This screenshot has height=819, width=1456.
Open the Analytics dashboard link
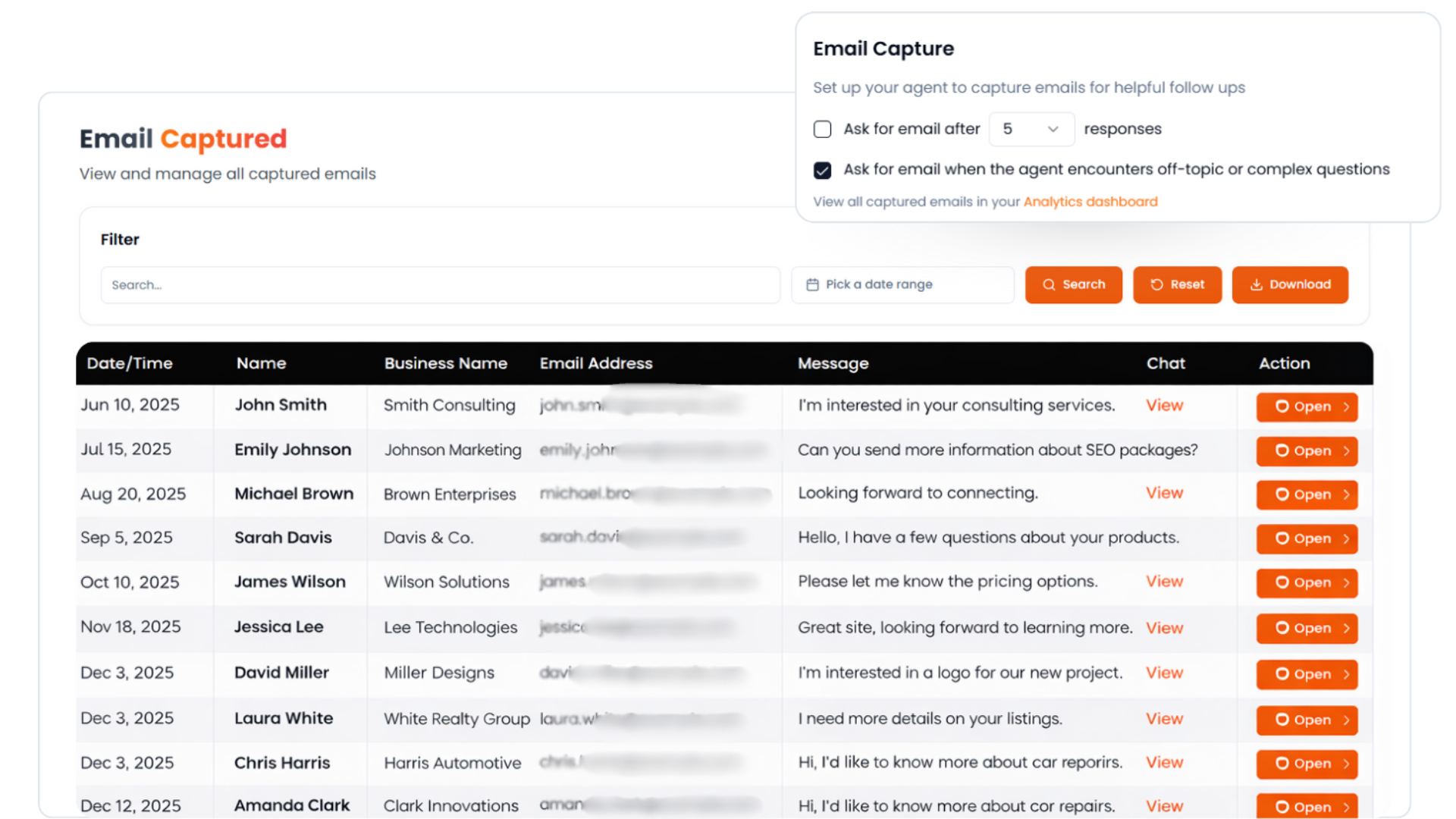[x=1090, y=202]
